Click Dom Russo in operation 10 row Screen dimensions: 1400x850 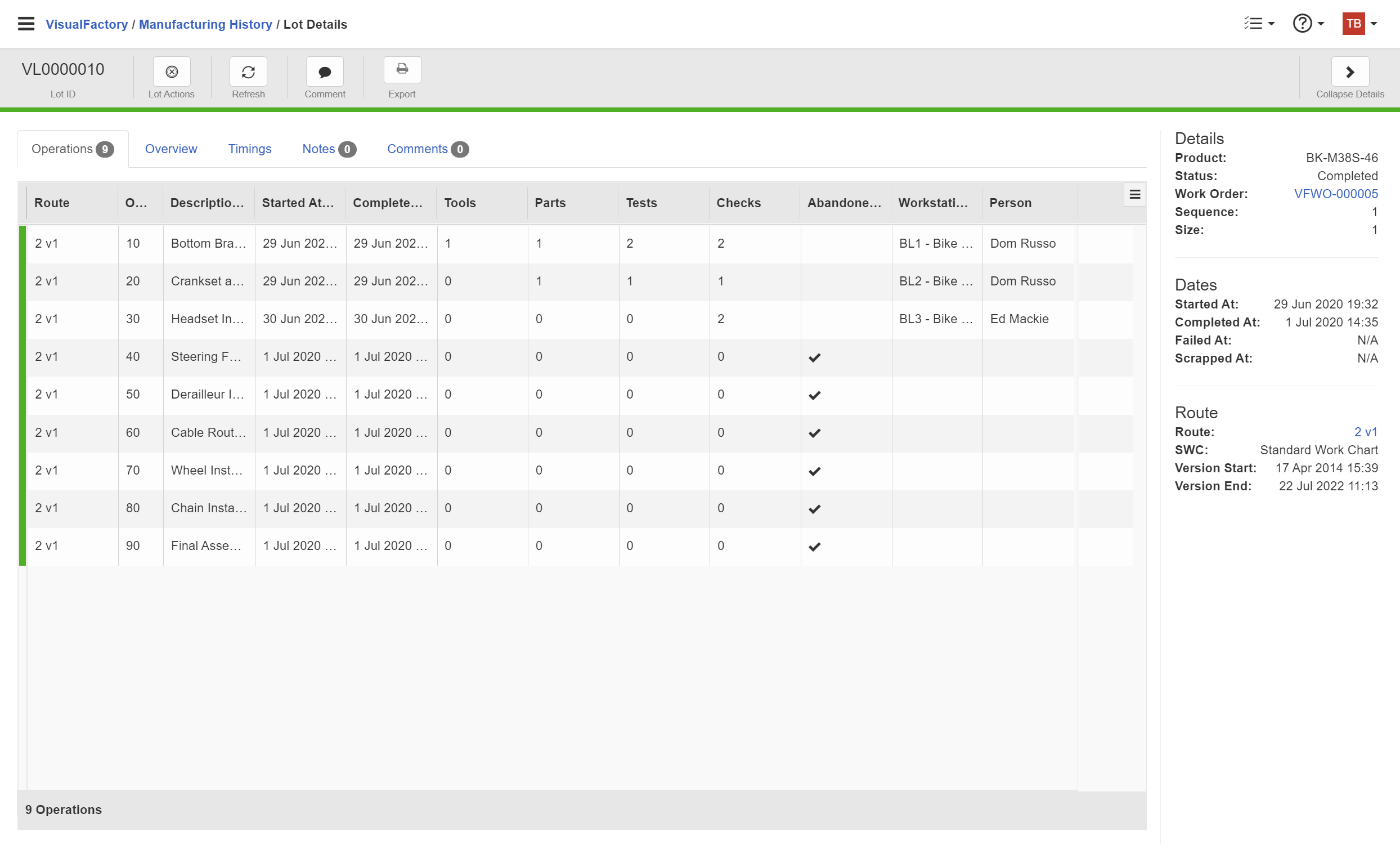click(x=1029, y=243)
